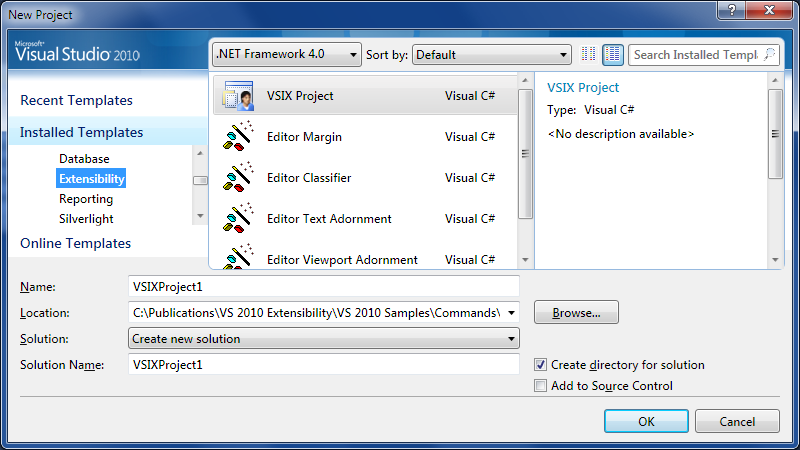The height and width of the screenshot is (450, 800).
Task: Open the Location path dropdown
Action: [x=511, y=313]
